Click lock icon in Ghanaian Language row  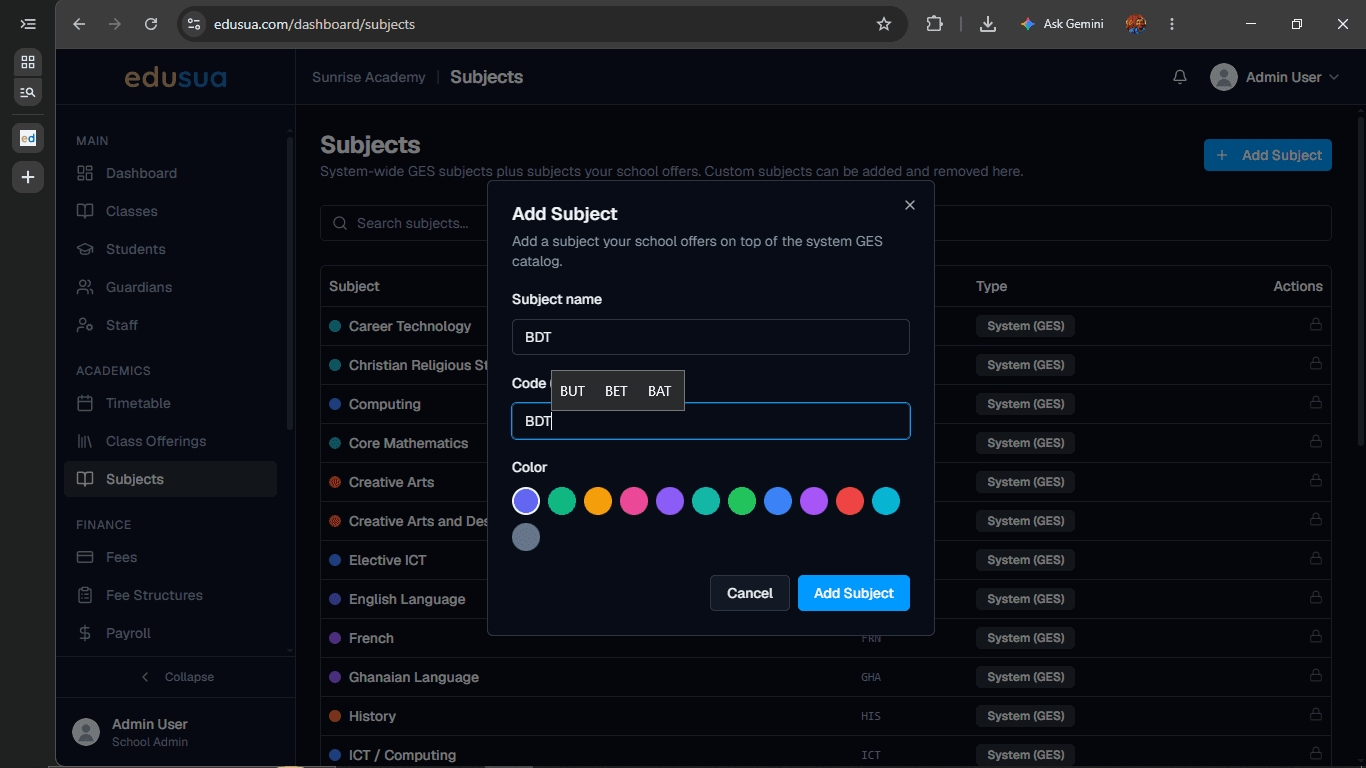coord(1315,676)
